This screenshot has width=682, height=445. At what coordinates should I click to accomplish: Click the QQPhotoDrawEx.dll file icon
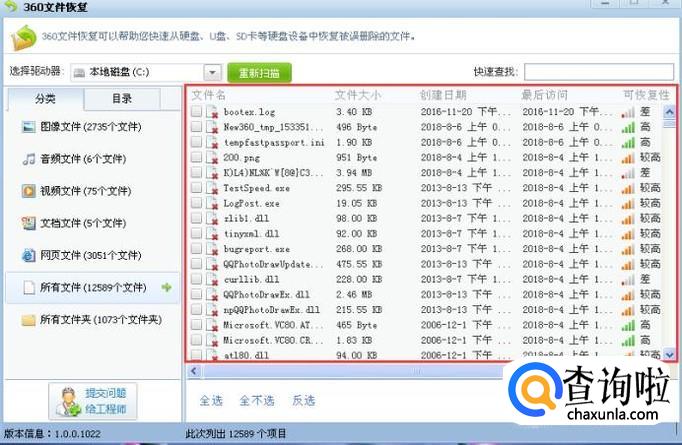coord(212,295)
